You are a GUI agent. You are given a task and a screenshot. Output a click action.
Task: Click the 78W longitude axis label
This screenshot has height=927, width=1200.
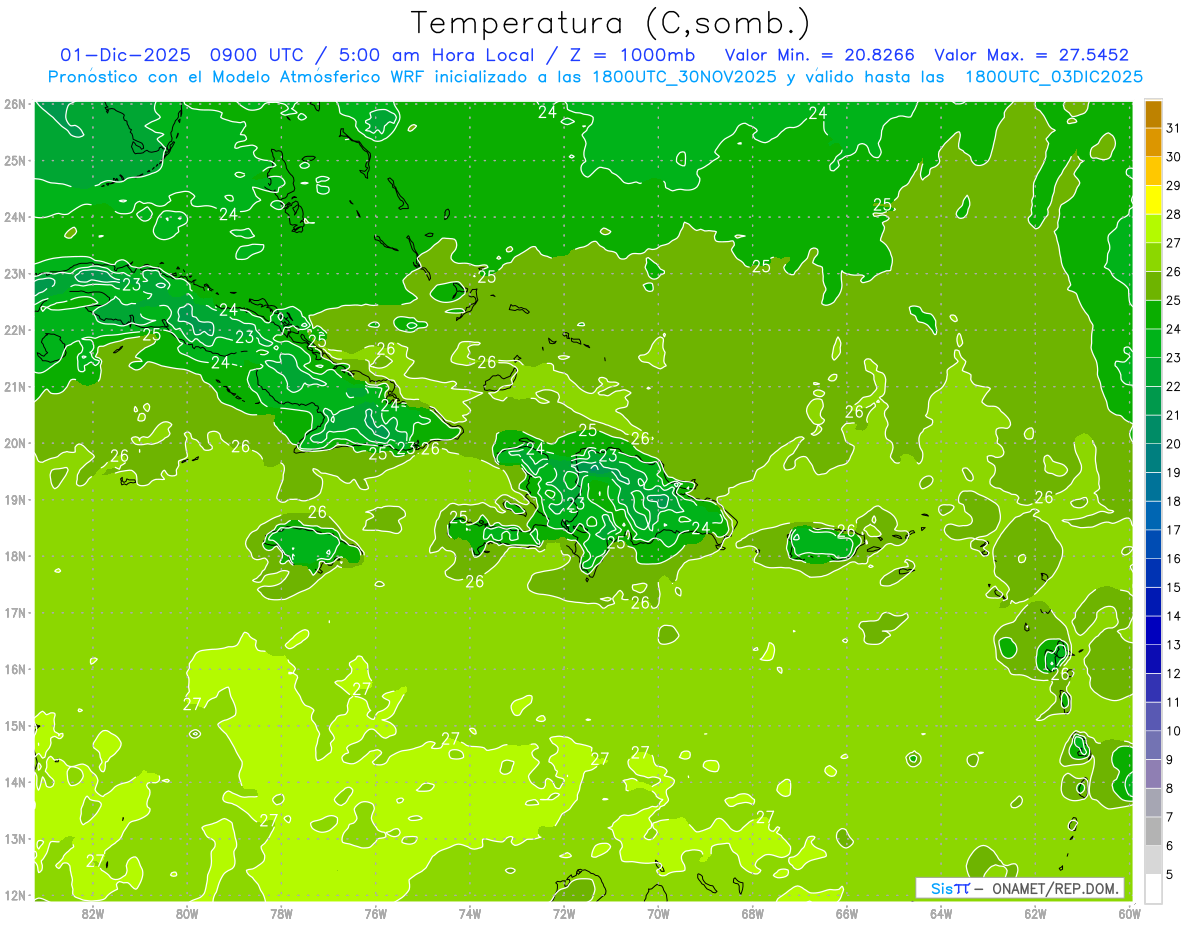(x=281, y=913)
